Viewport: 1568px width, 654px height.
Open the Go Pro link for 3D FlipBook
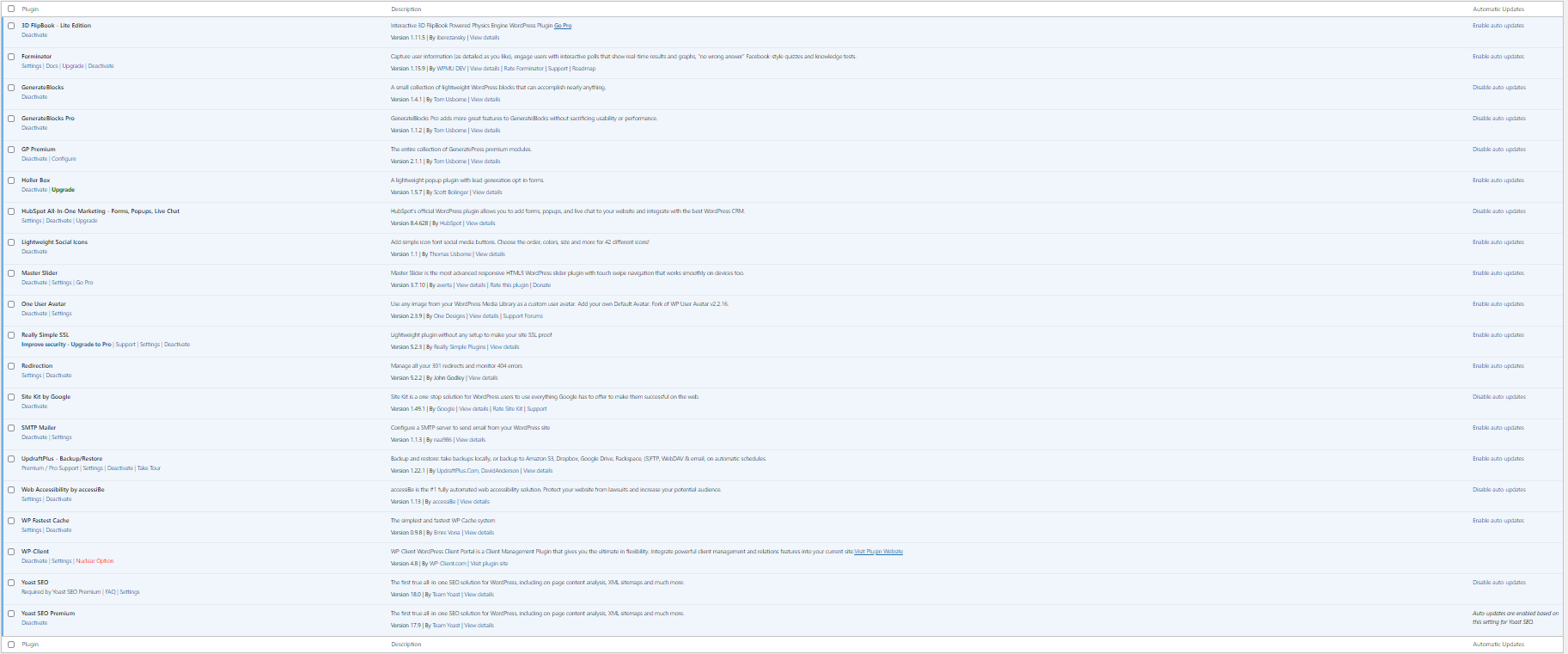[x=563, y=26]
